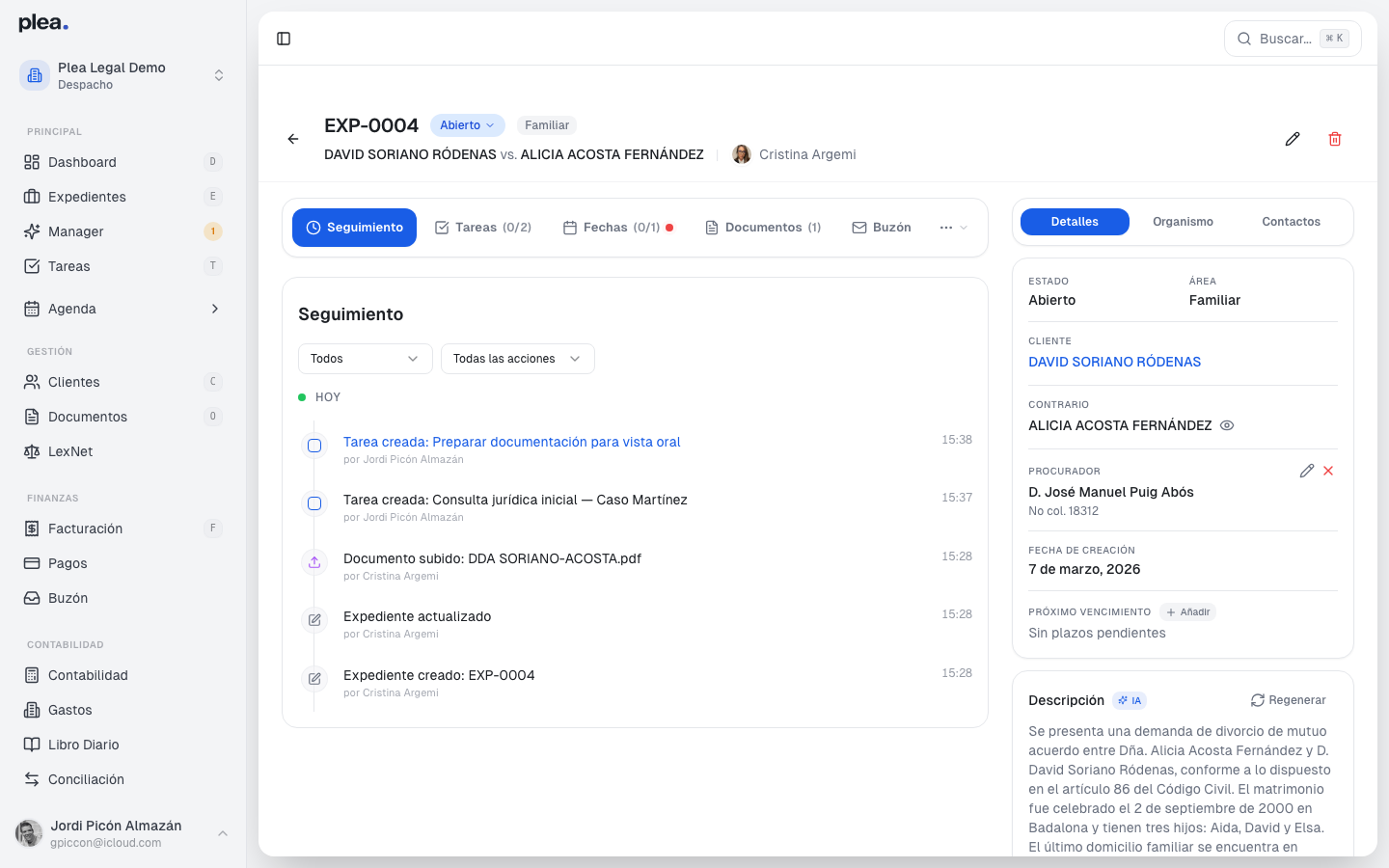Image resolution: width=1389 pixels, height=868 pixels.
Task: Open the Todos filter dropdown
Action: tap(366, 359)
